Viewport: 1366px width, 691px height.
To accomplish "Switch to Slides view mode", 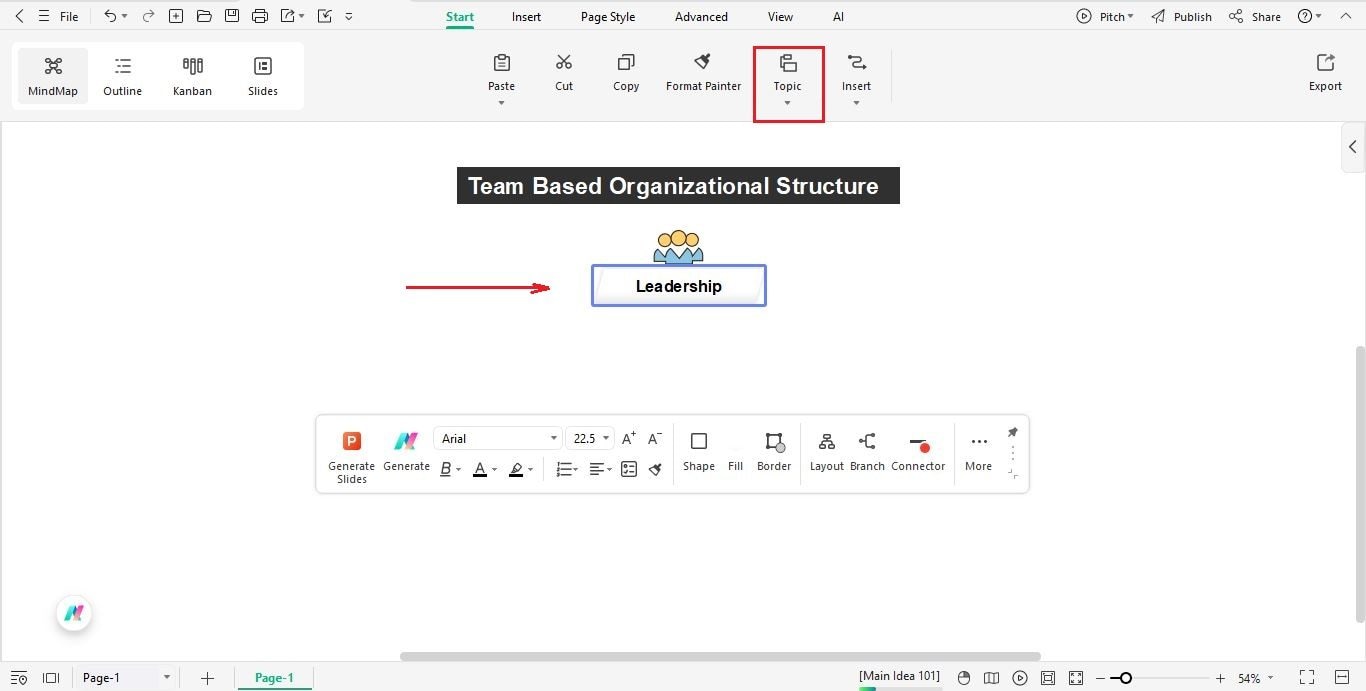I will pyautogui.click(x=263, y=76).
